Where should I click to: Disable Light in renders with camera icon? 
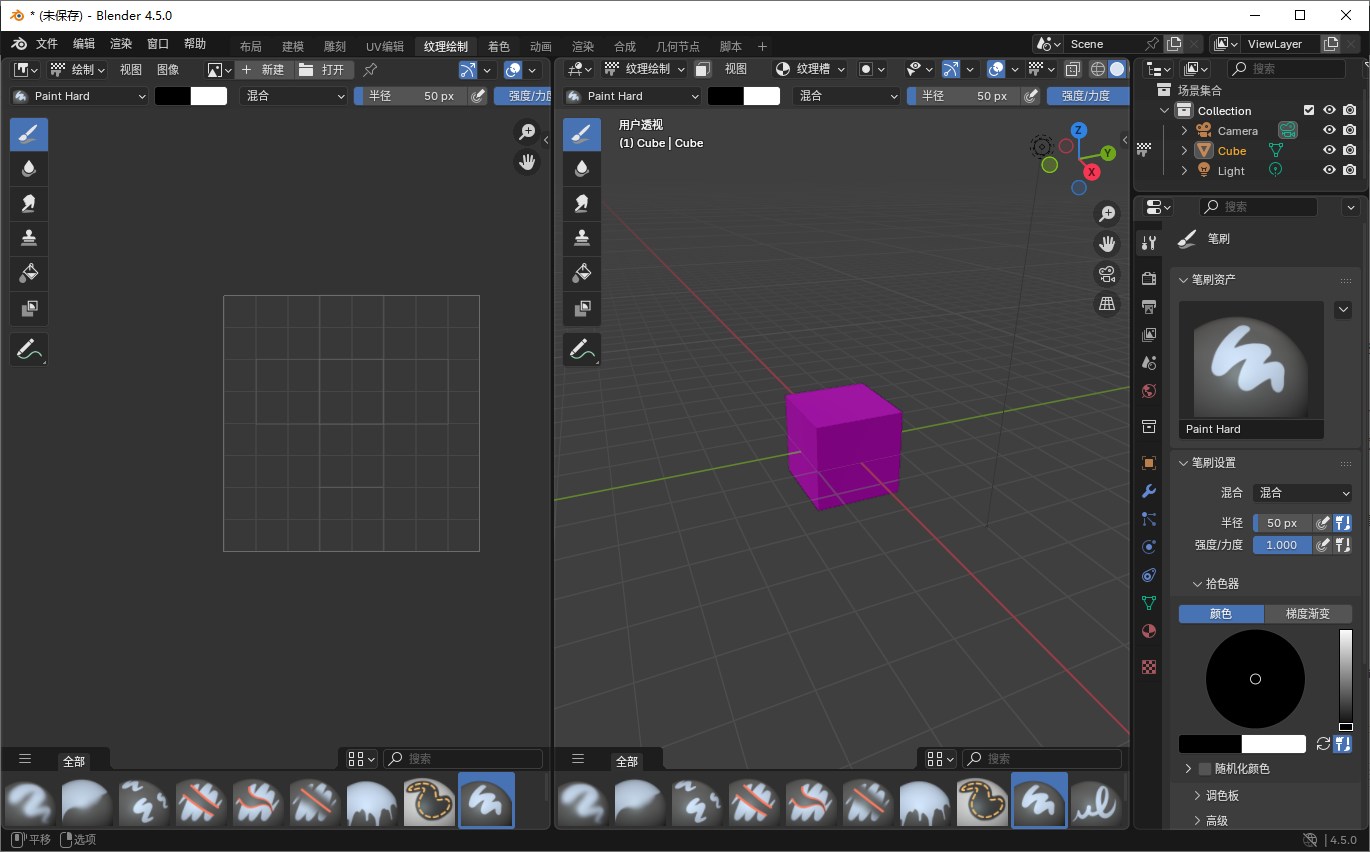pyautogui.click(x=1350, y=171)
